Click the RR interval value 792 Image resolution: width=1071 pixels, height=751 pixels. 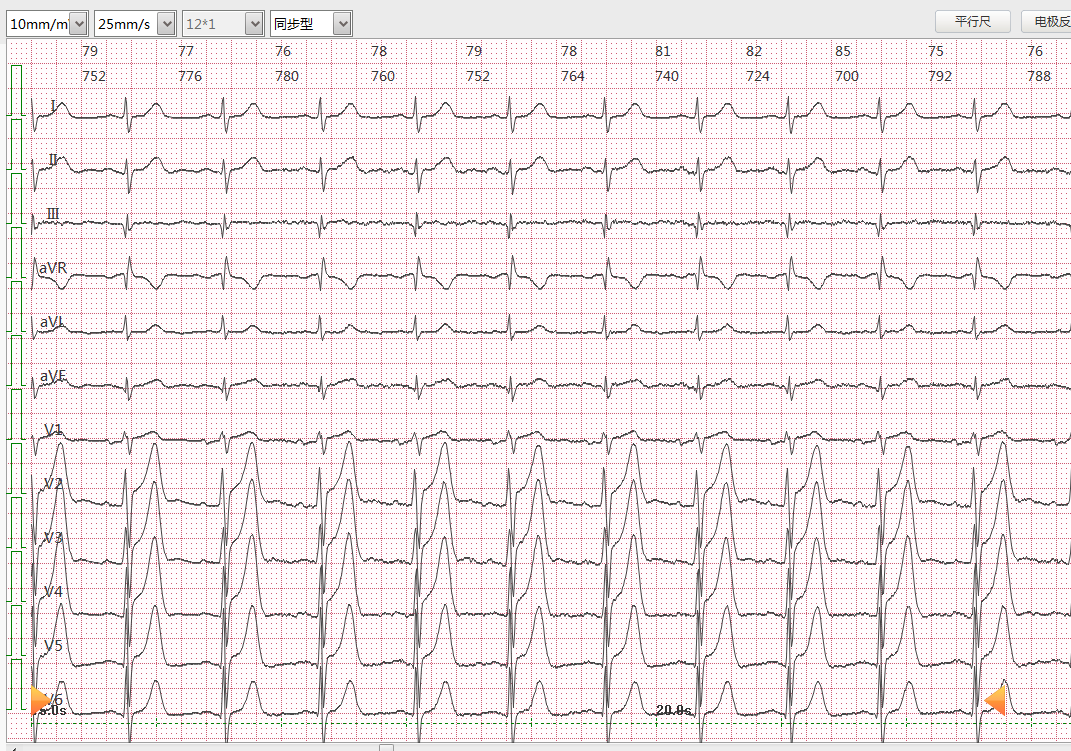(940, 76)
